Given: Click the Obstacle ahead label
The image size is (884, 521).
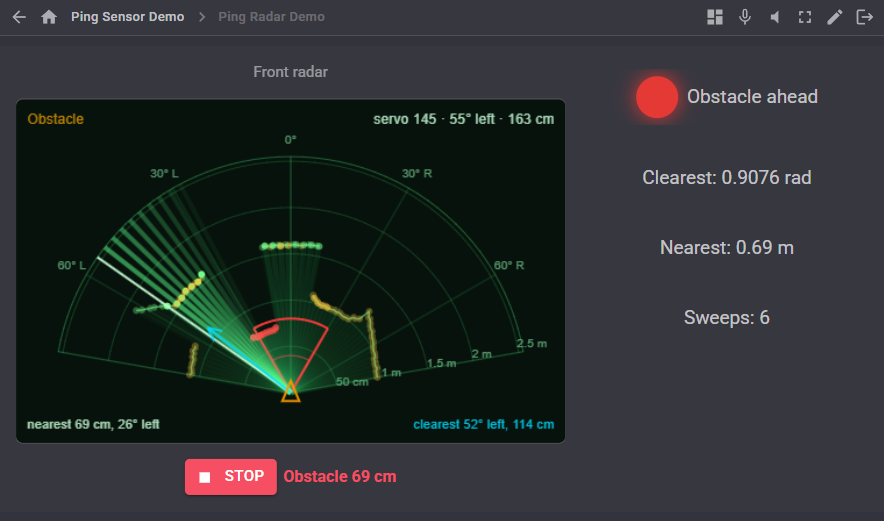Looking at the screenshot, I should (x=752, y=97).
